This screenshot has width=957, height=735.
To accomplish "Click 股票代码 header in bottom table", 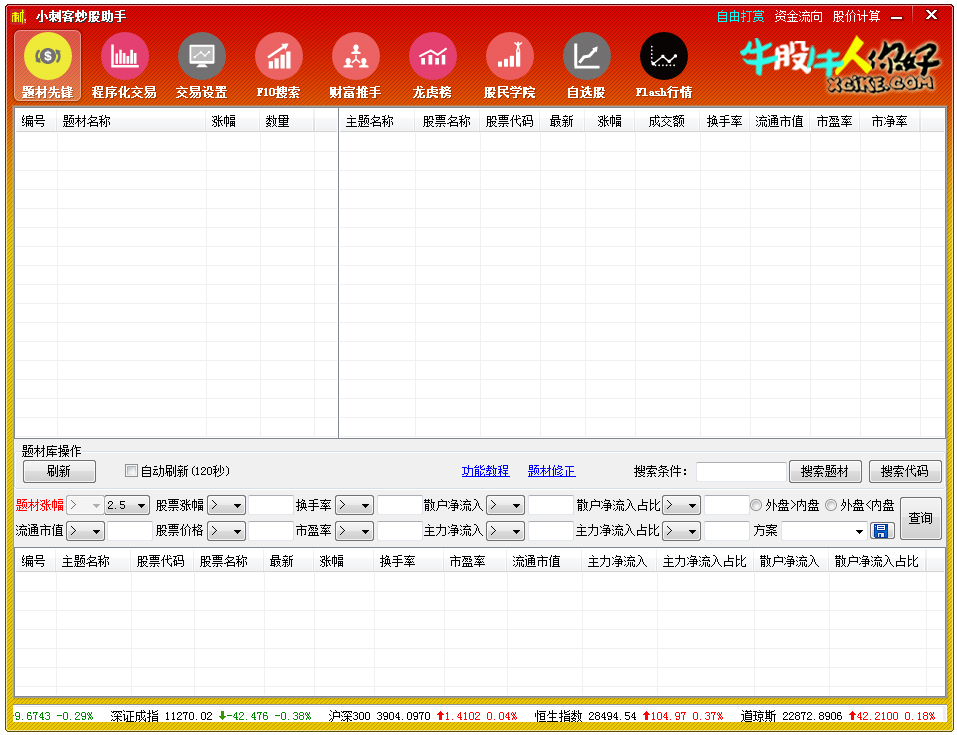I will tap(161, 562).
